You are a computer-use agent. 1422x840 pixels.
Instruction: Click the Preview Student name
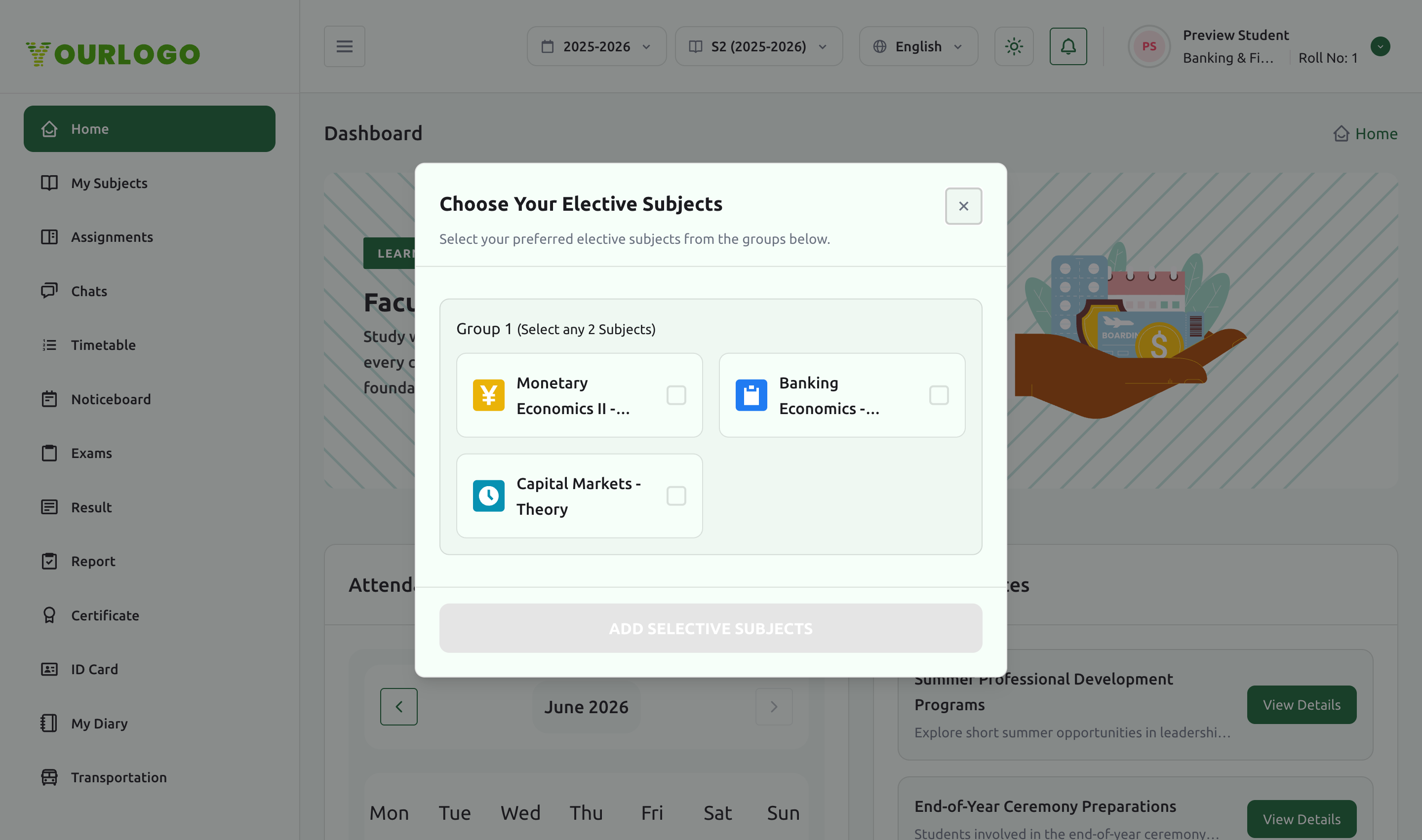pos(1236,35)
